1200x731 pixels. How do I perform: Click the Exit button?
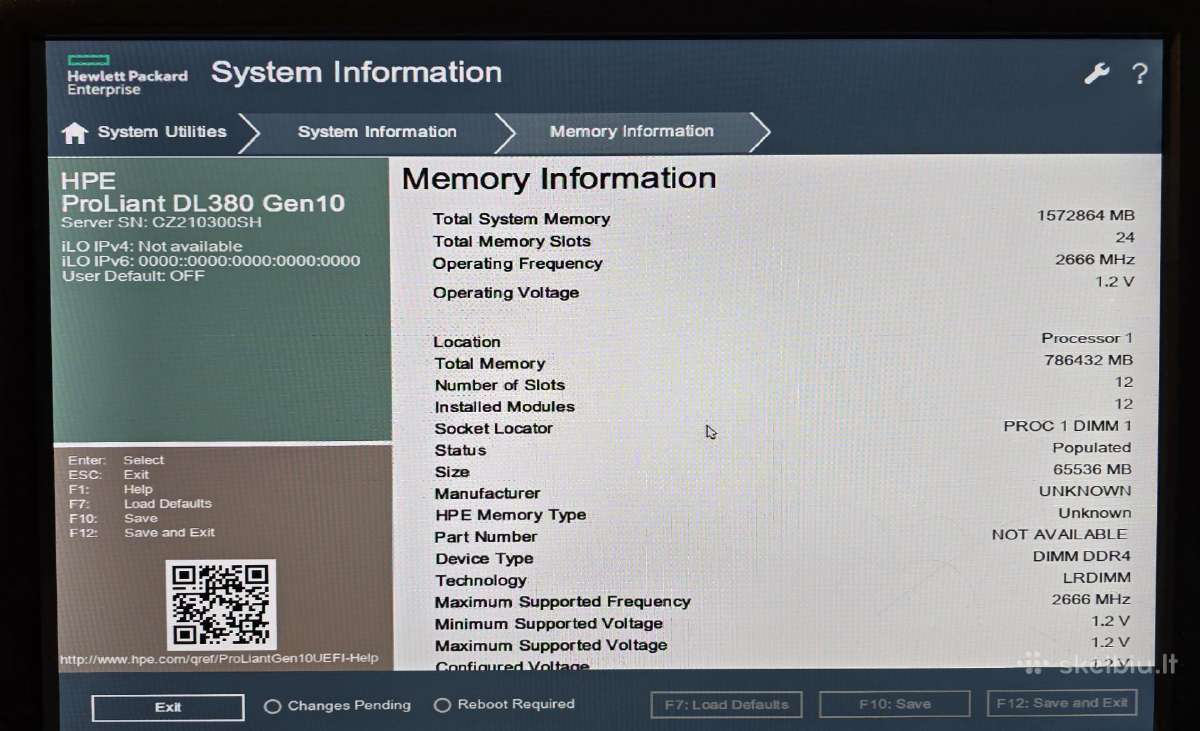[168, 707]
